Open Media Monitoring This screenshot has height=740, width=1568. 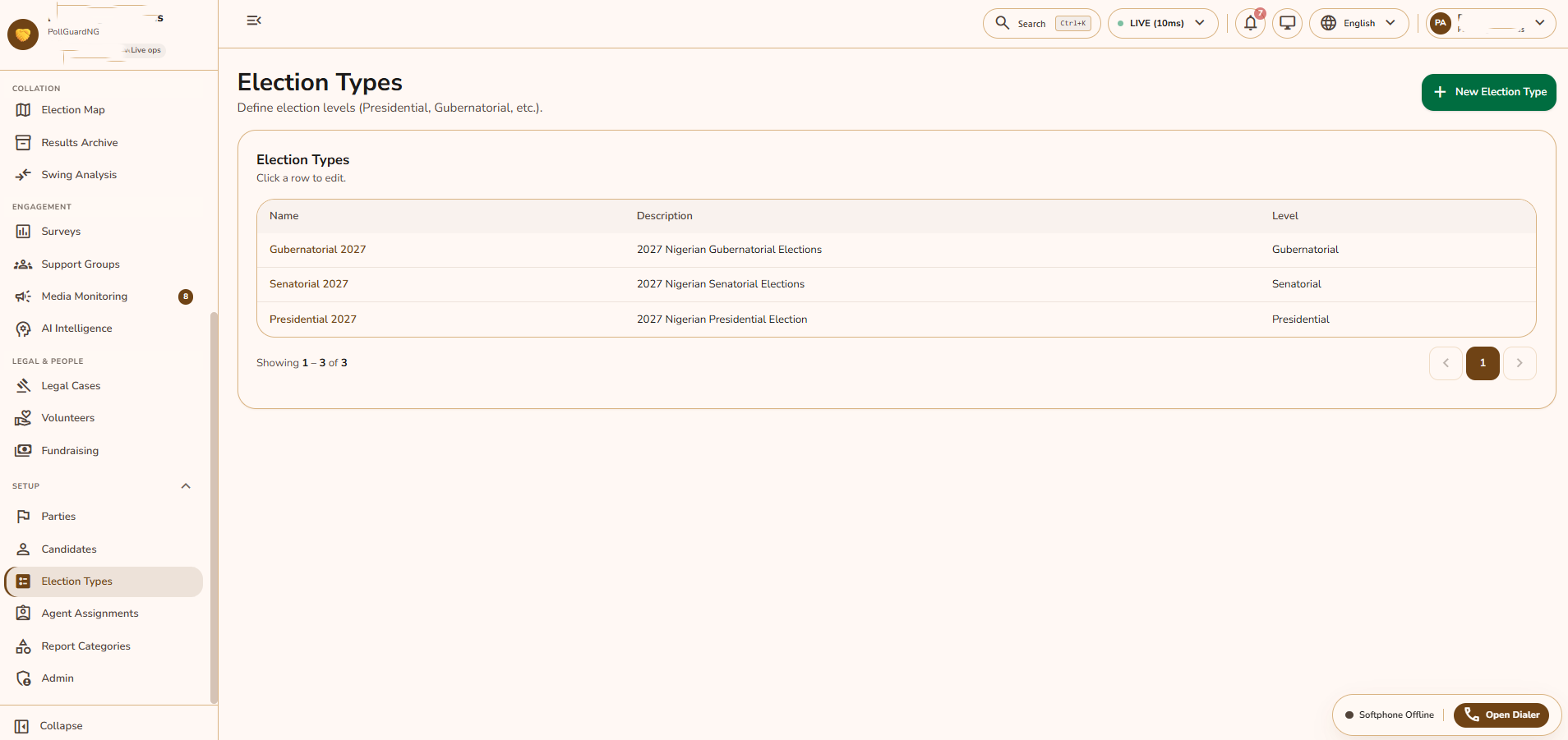[x=104, y=296]
